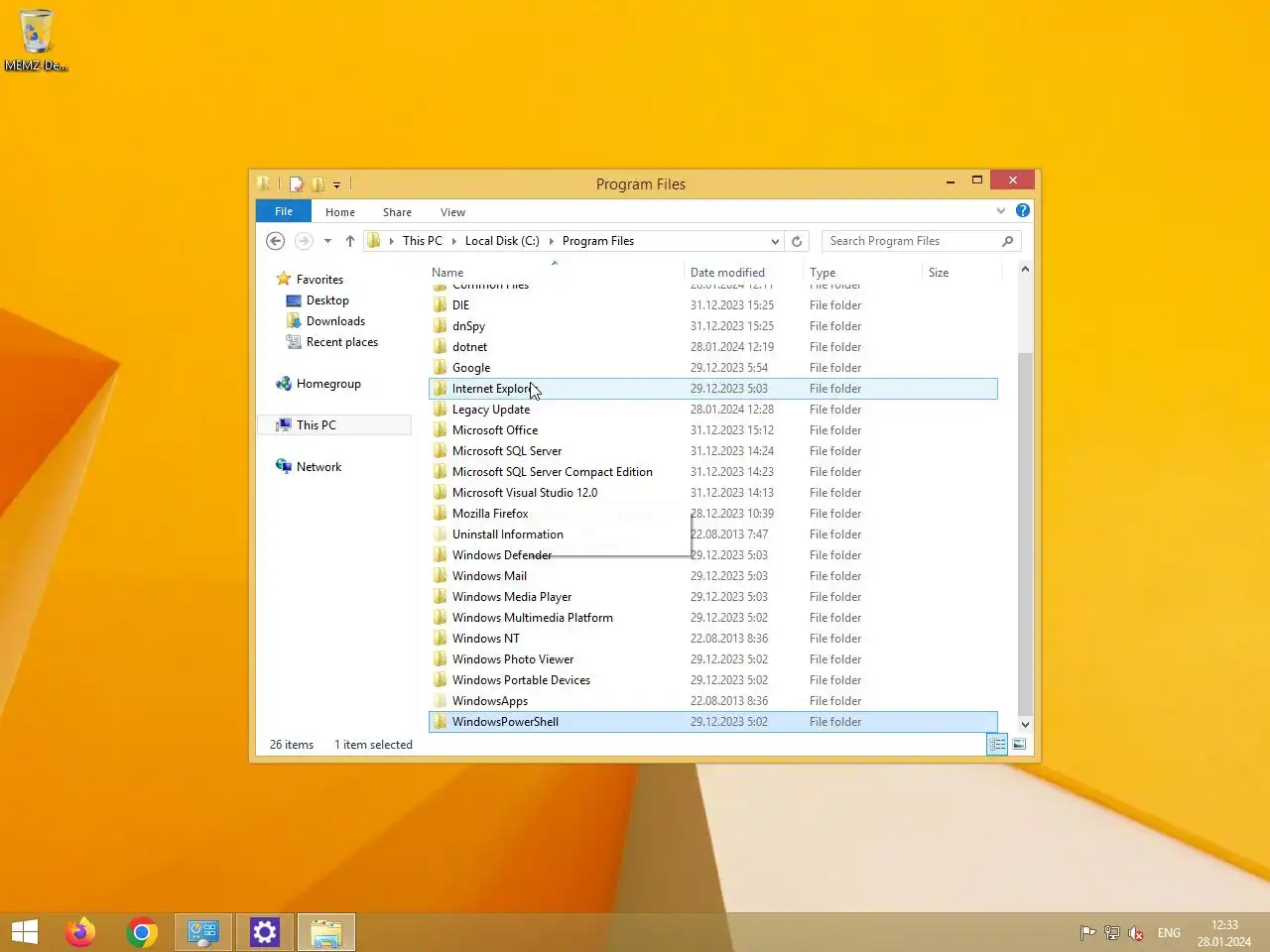Select Microsoft SQL Server Compact Edition folder
Viewport: 1270px width, 952px height.
pos(712,472)
